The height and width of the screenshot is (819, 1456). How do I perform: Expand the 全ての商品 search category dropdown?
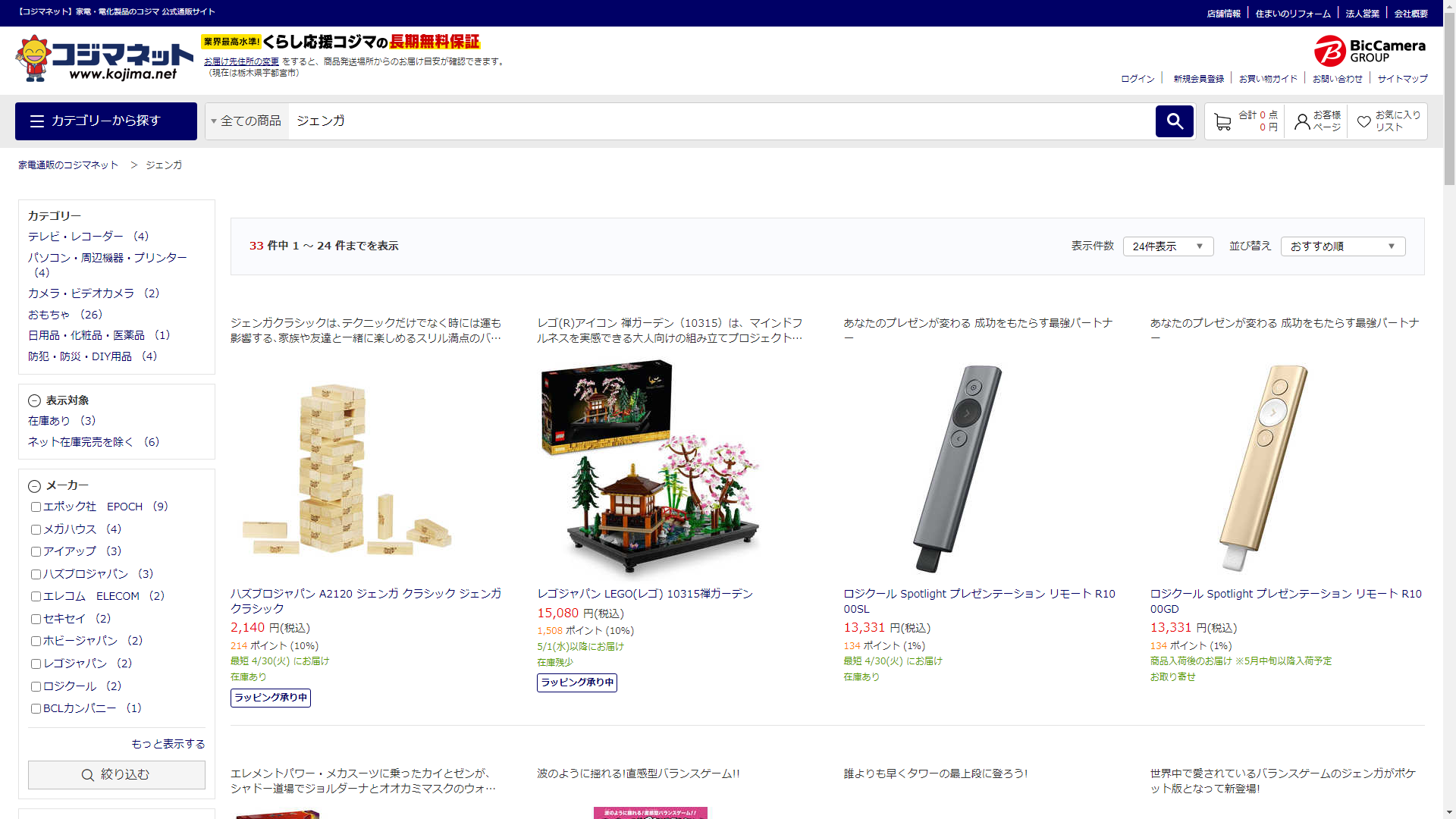click(x=246, y=121)
